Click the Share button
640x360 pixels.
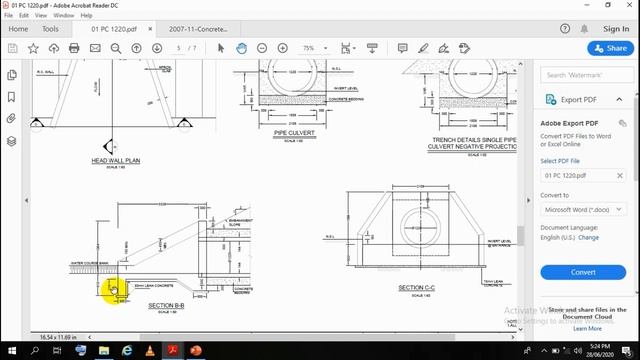coord(611,48)
